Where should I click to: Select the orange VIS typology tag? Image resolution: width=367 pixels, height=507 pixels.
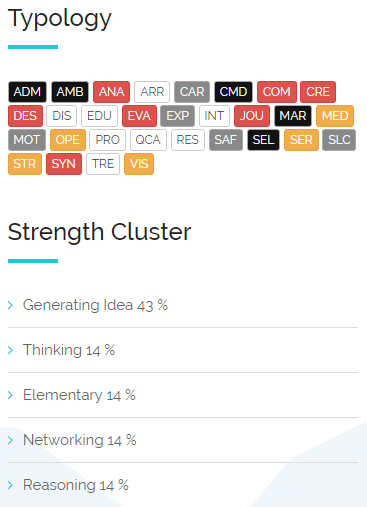[x=139, y=164]
